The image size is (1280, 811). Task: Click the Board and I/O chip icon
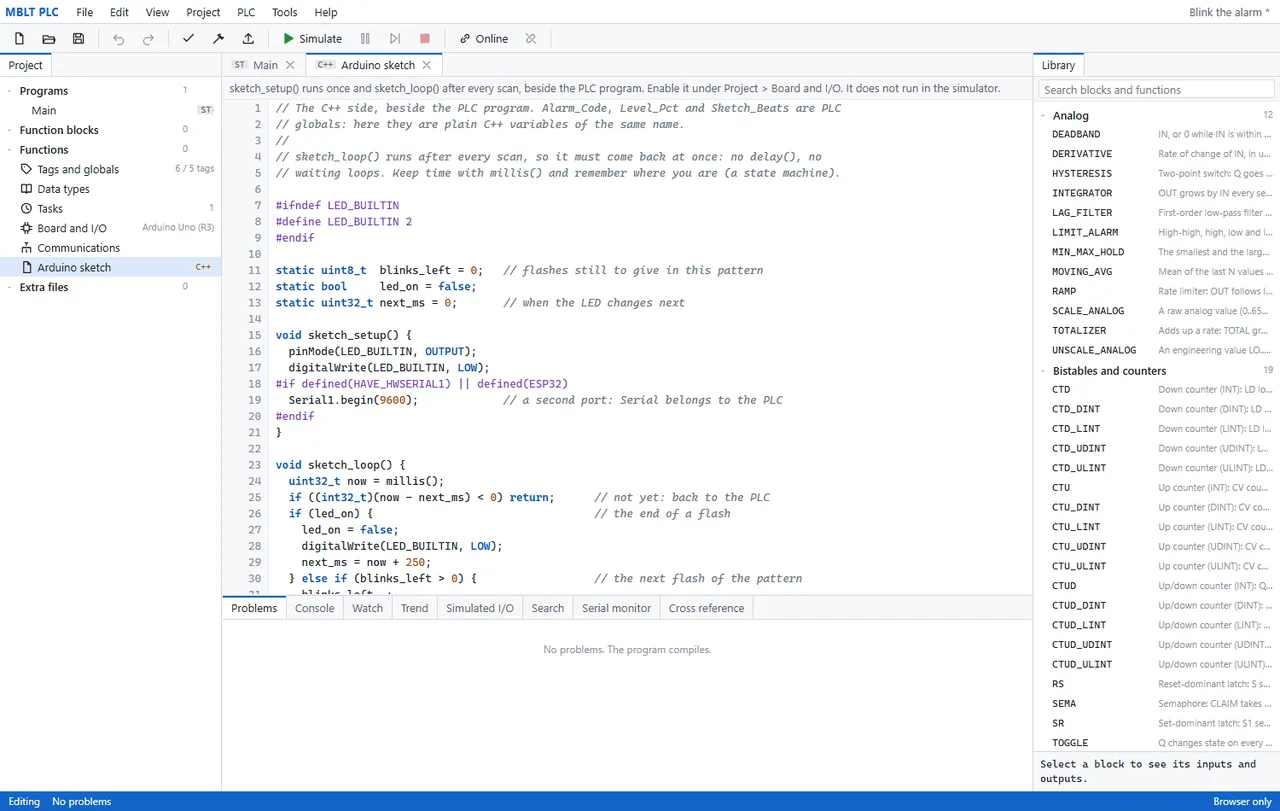pyautogui.click(x=27, y=228)
